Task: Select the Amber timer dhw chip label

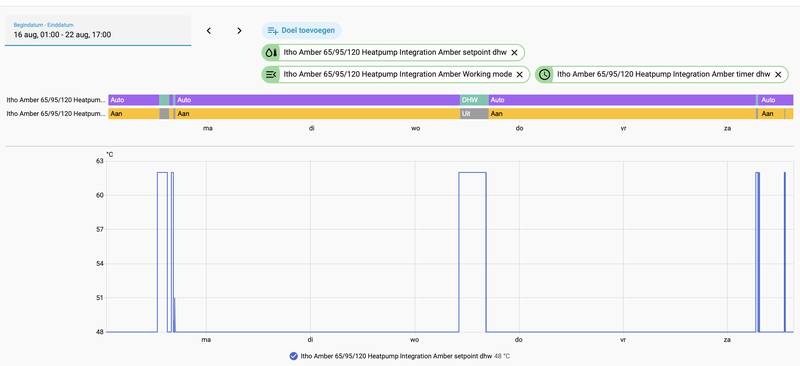Action: 663,75
